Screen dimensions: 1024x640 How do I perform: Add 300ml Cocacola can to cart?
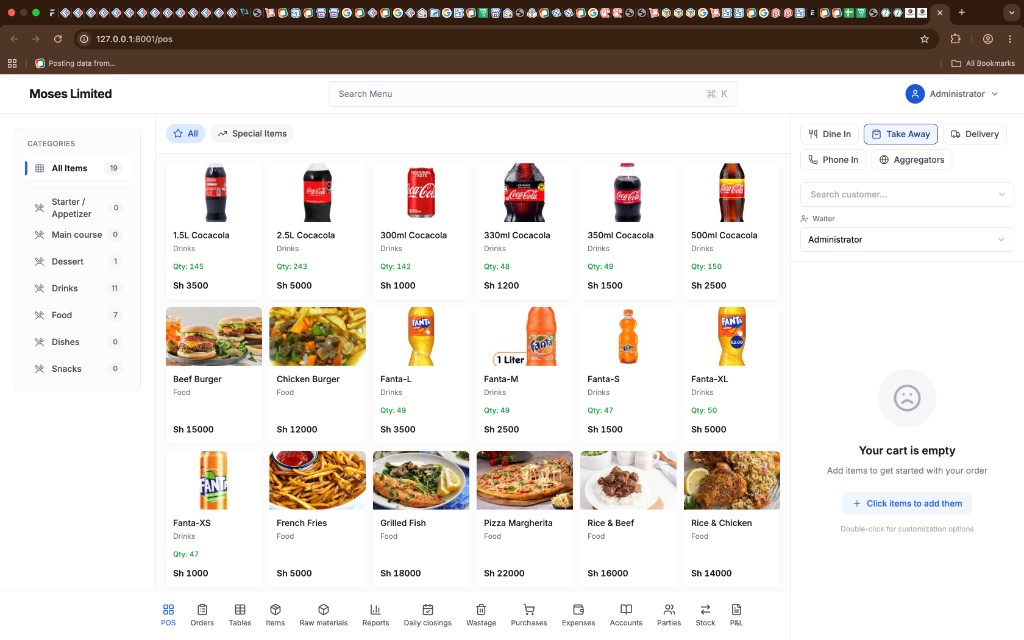click(421, 231)
